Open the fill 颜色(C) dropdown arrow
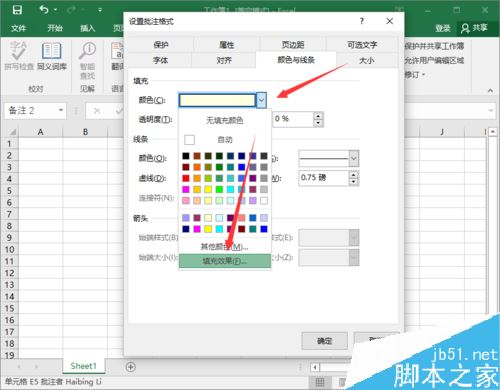Image resolution: width=500 pixels, height=390 pixels. (261, 100)
